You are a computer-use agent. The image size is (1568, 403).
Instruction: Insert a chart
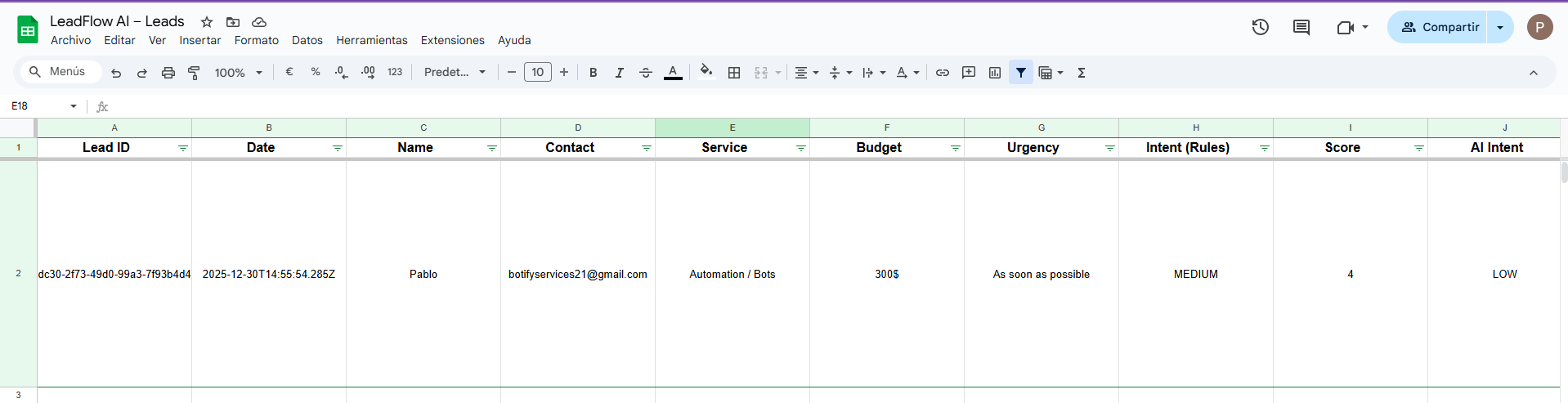(x=995, y=73)
